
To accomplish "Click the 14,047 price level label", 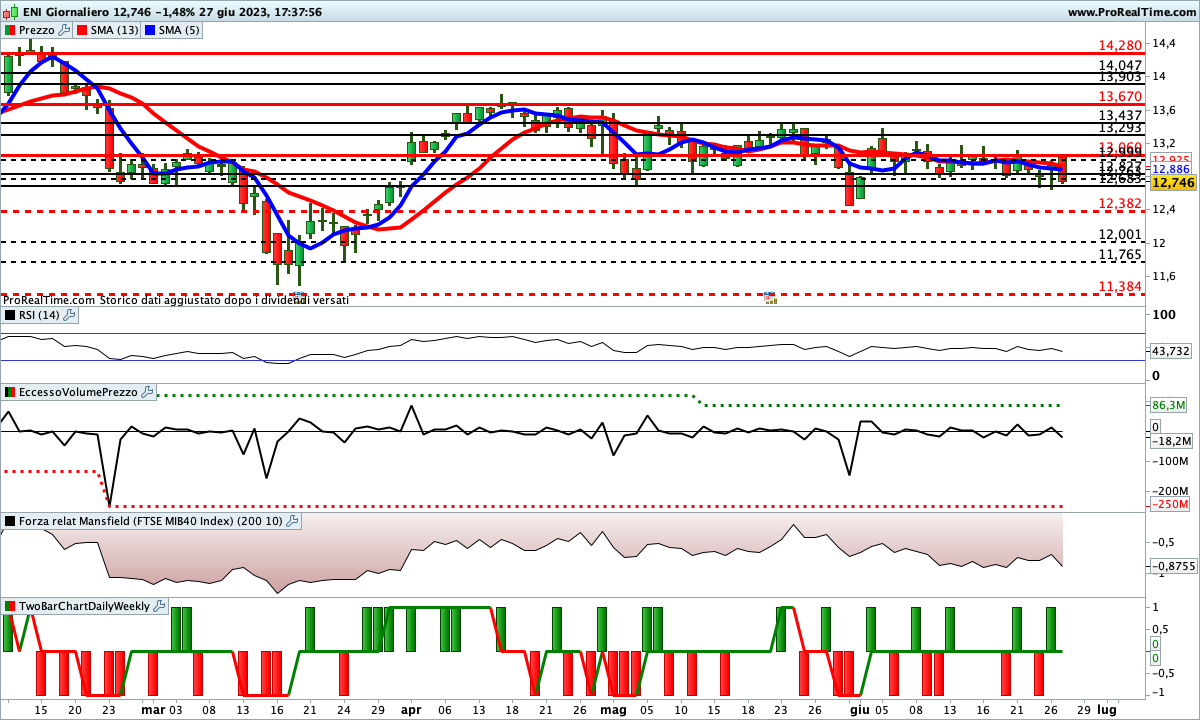I will (1120, 65).
